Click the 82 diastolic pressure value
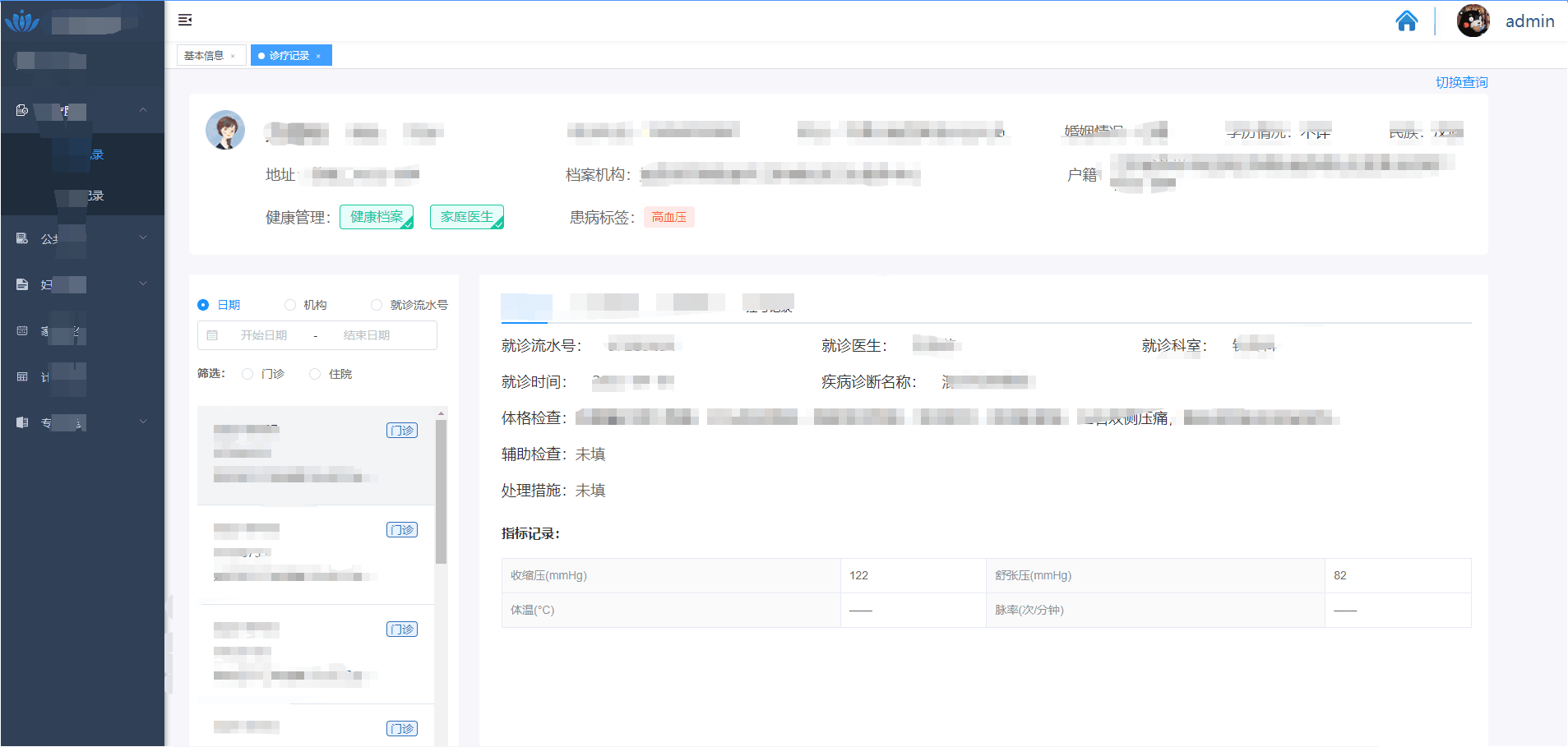1568x747 pixels. (1340, 575)
